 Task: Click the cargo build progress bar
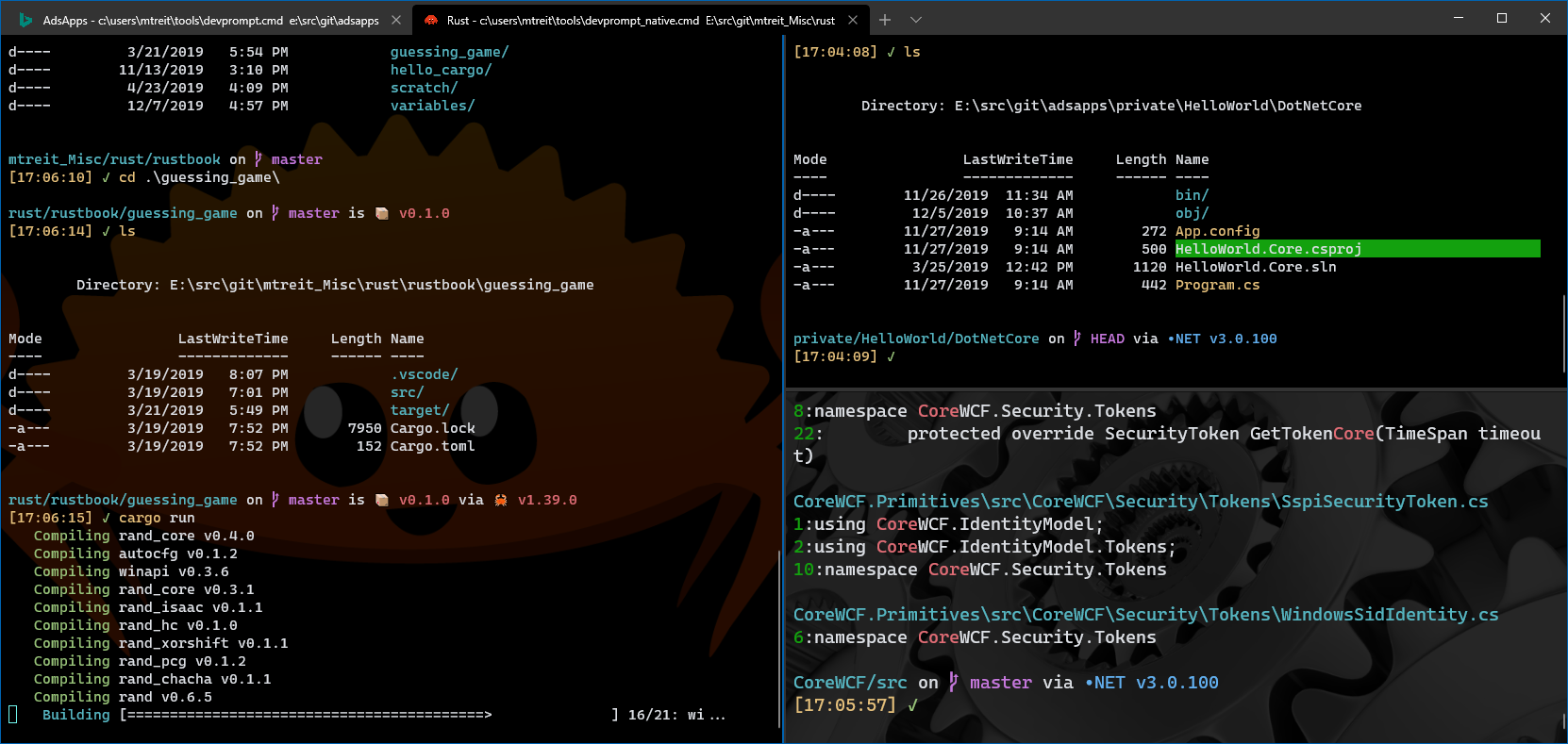coord(369,715)
